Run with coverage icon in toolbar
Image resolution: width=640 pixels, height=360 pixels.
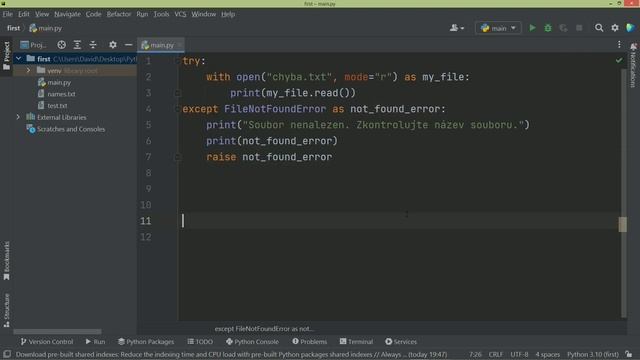[563, 28]
